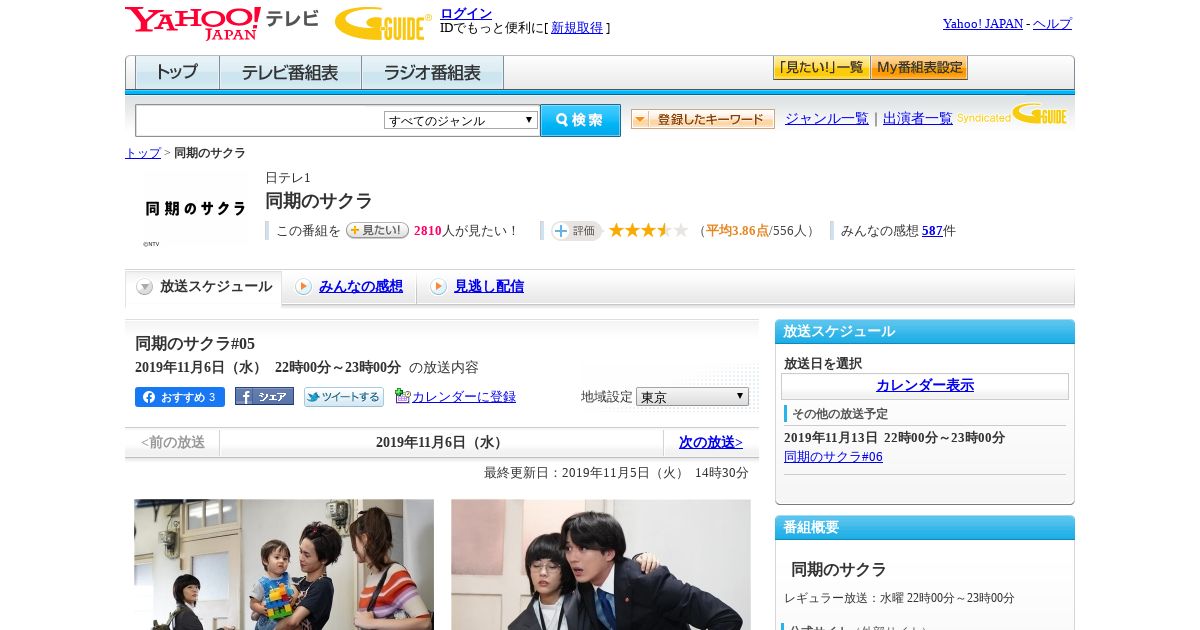Focus the program search input field

pos(260,120)
